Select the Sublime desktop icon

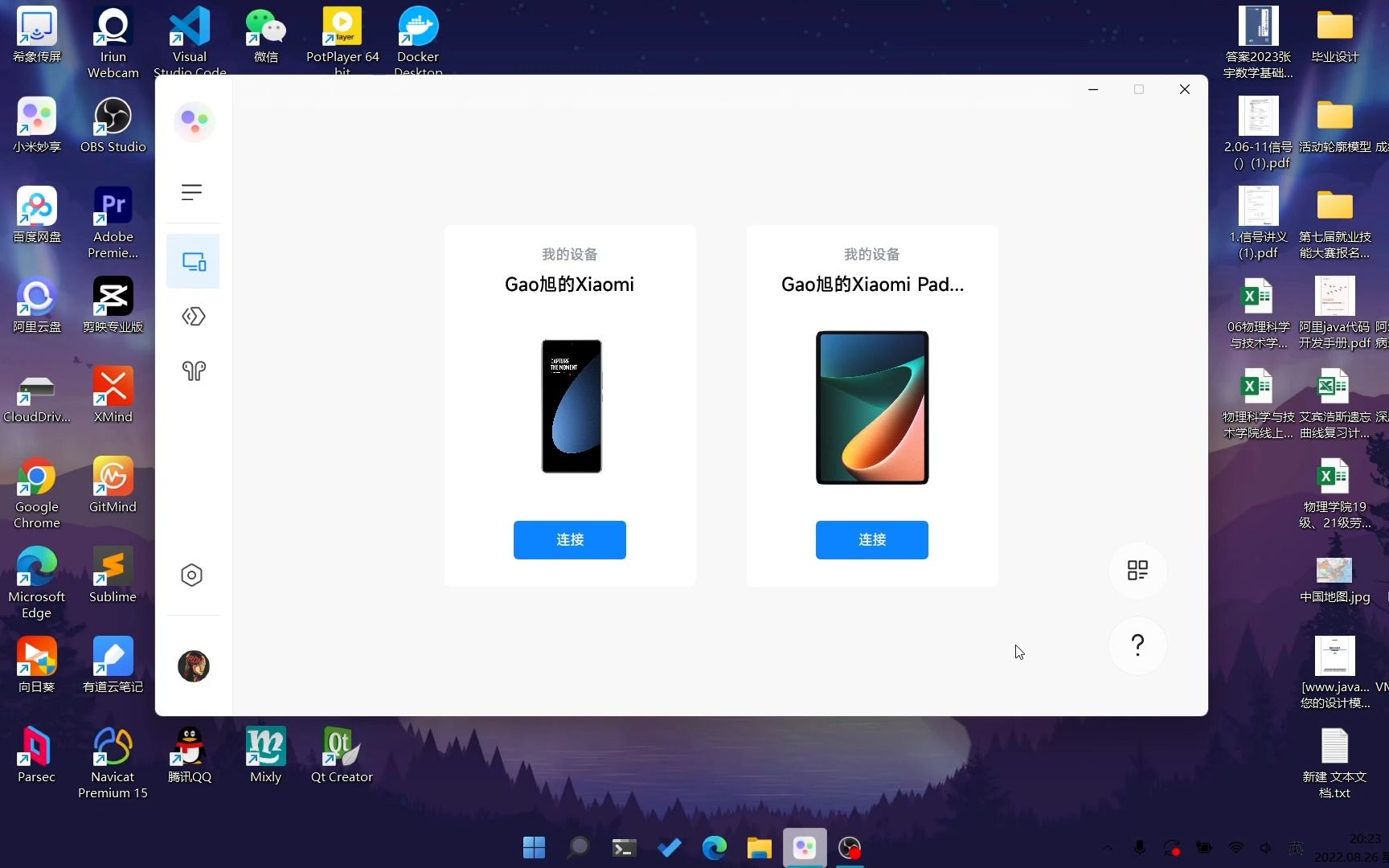coord(113,575)
